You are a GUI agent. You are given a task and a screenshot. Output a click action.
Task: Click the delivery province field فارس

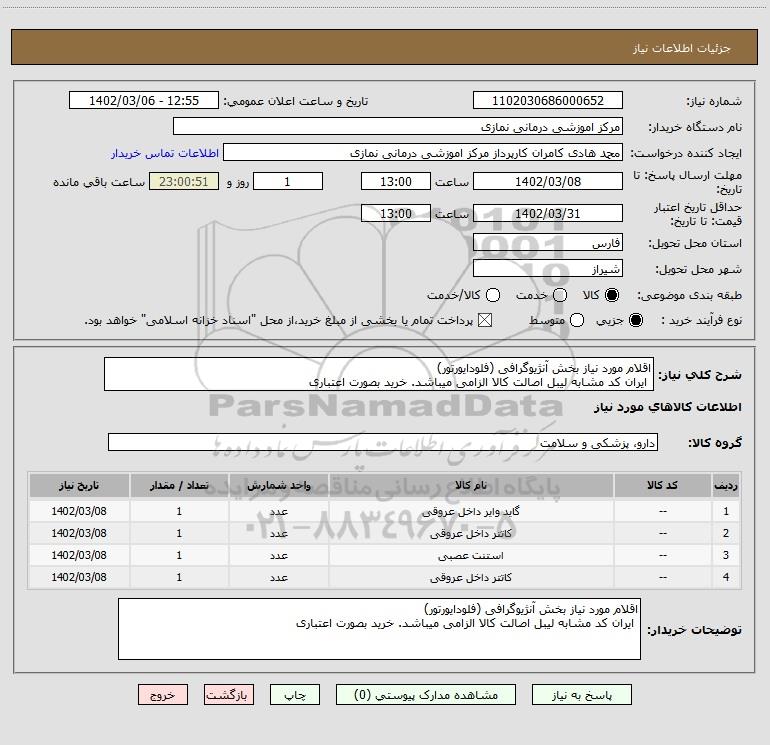click(548, 242)
